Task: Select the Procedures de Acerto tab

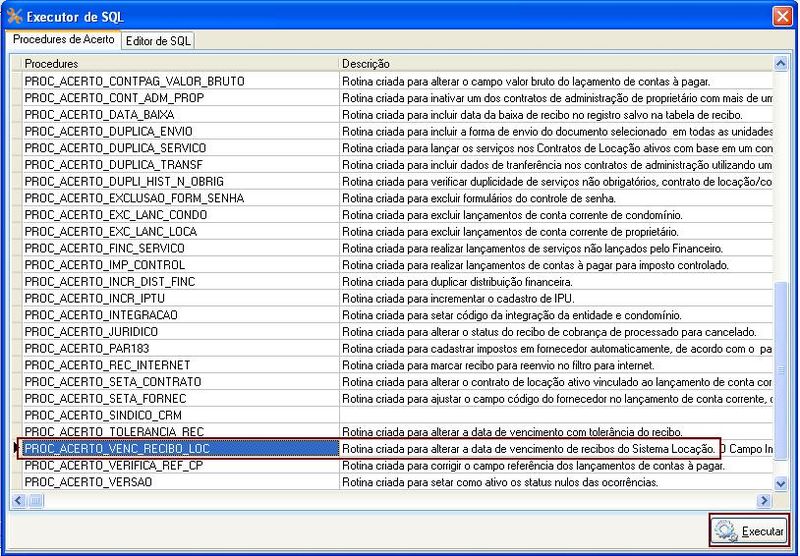Action: (x=62, y=39)
